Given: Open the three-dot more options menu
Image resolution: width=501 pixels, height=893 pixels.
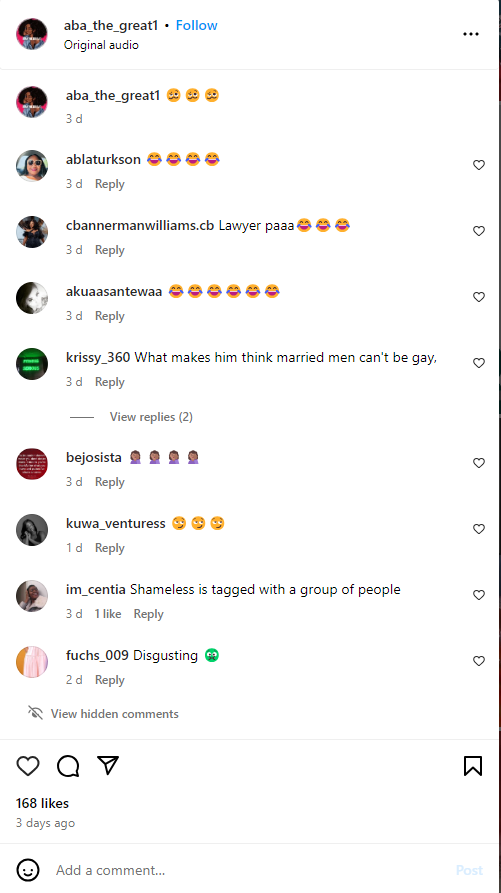Looking at the screenshot, I should [471, 34].
